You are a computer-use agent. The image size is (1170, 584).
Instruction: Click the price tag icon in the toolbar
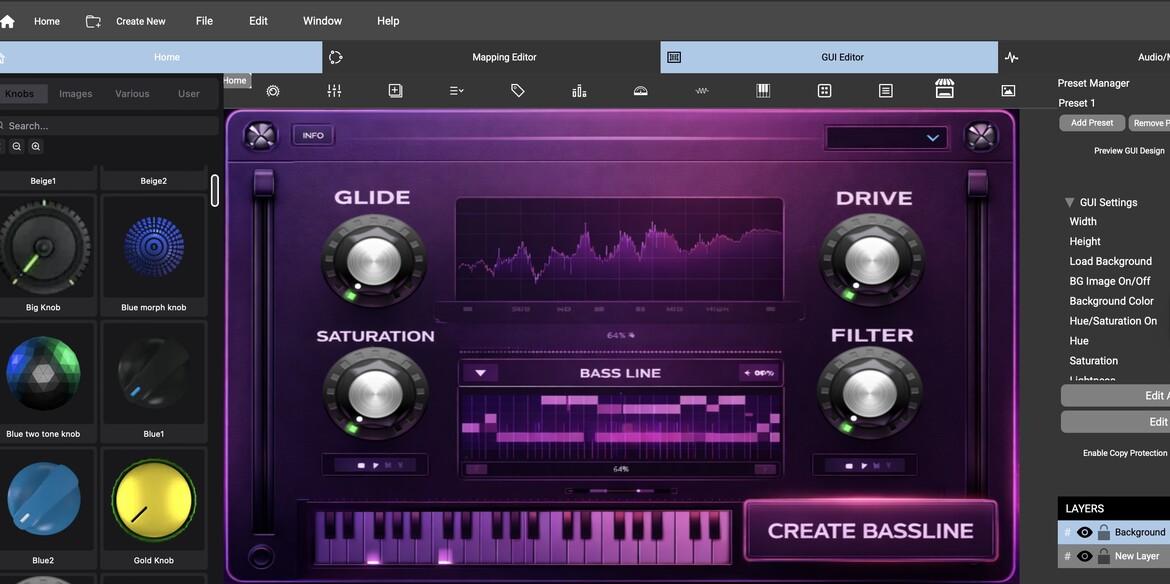(x=517, y=91)
